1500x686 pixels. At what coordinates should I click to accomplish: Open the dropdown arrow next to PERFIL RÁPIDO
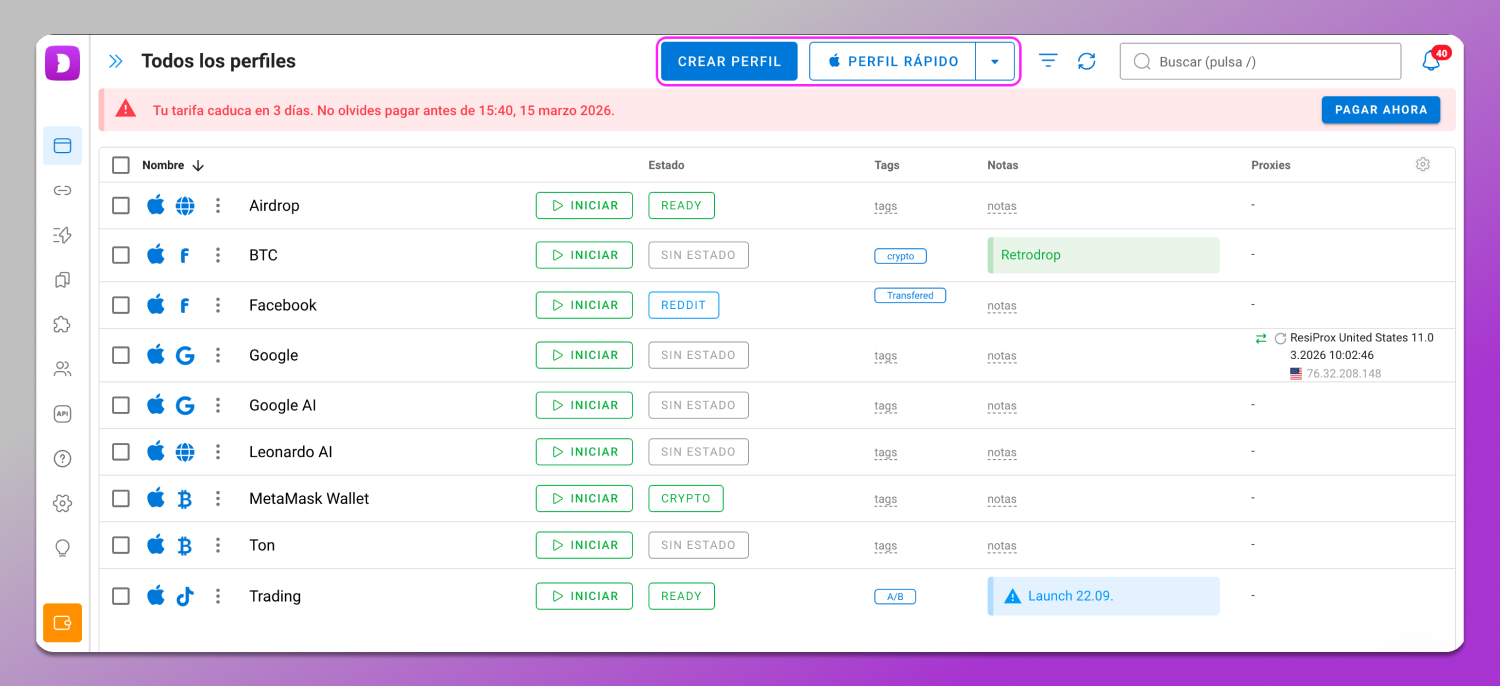pos(995,61)
